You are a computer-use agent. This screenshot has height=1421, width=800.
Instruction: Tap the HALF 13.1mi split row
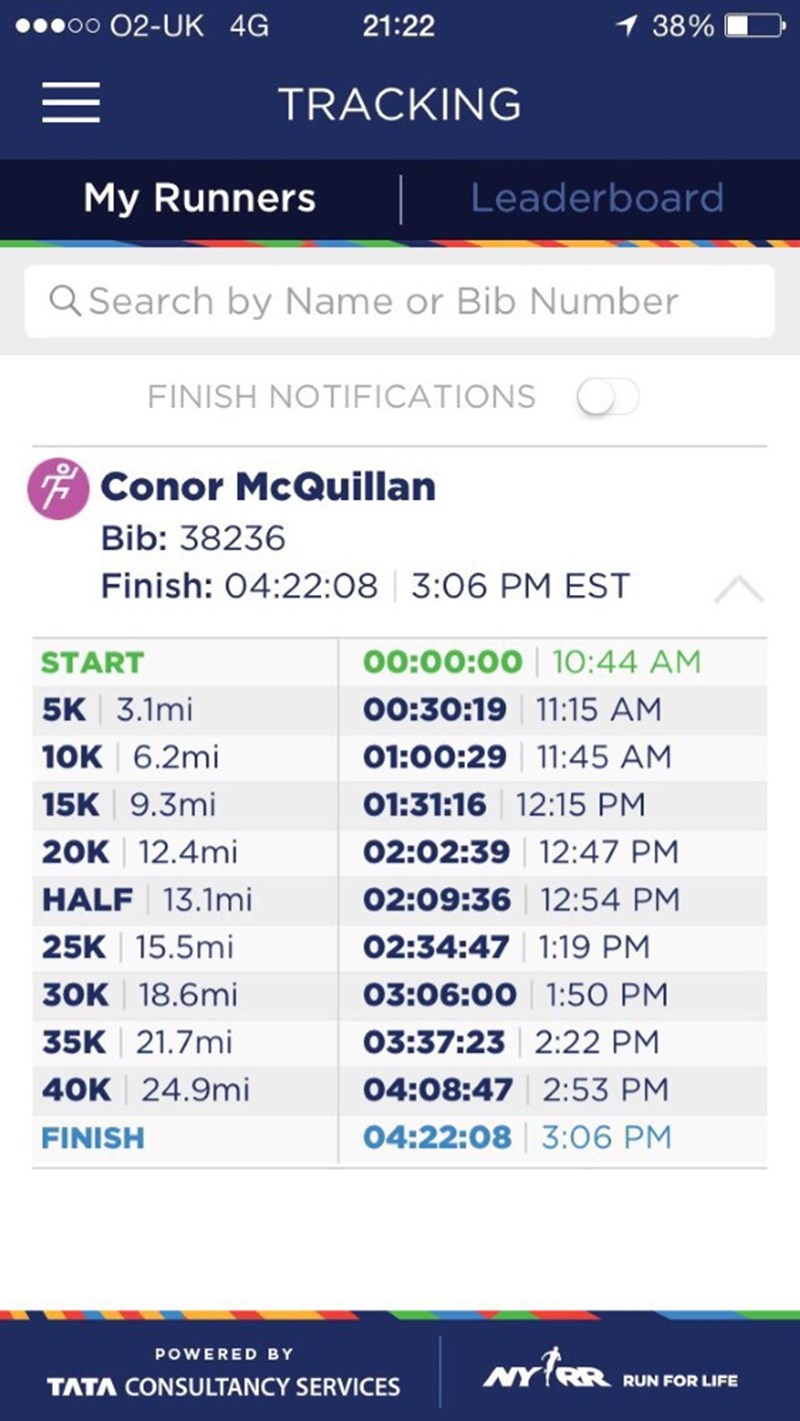(x=400, y=899)
